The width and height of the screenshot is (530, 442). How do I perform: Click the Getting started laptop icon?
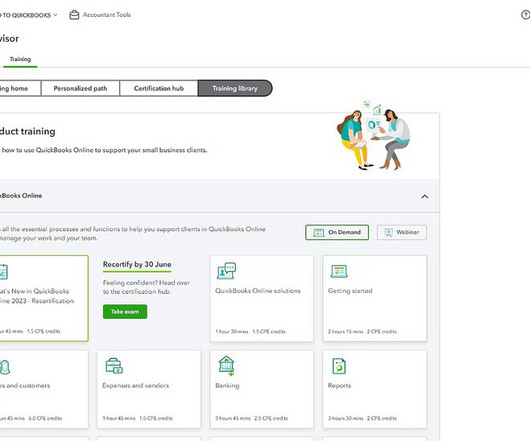[339, 271]
